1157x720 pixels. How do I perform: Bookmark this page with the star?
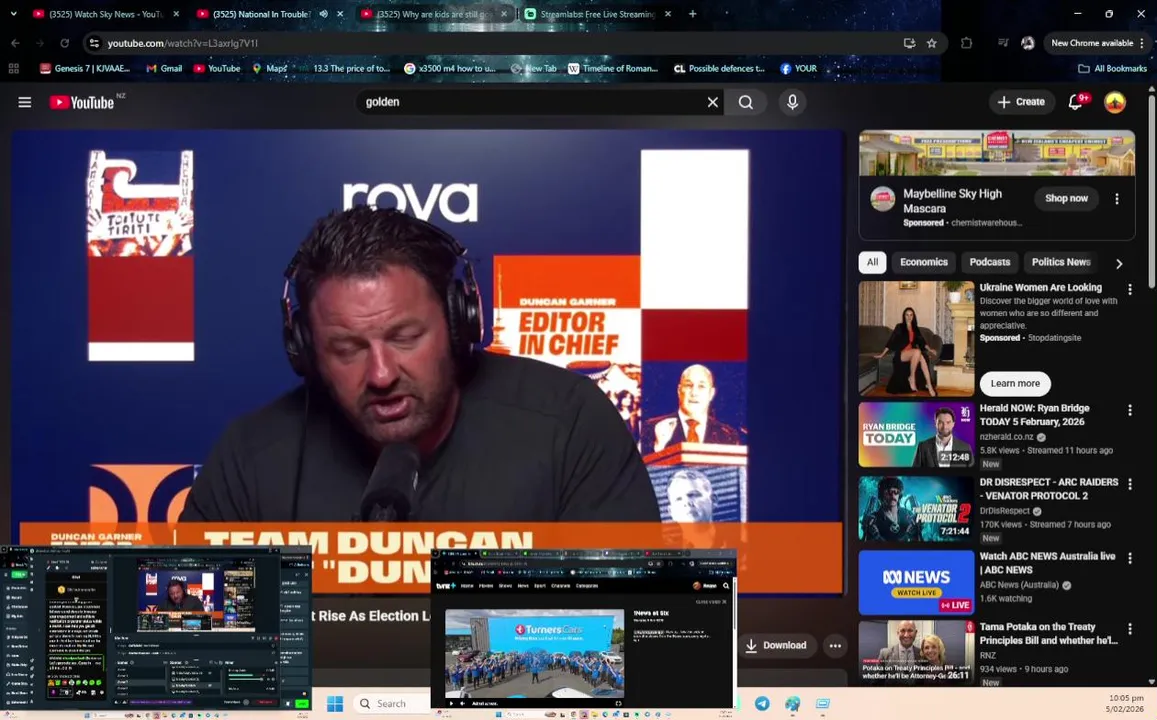coord(932,43)
